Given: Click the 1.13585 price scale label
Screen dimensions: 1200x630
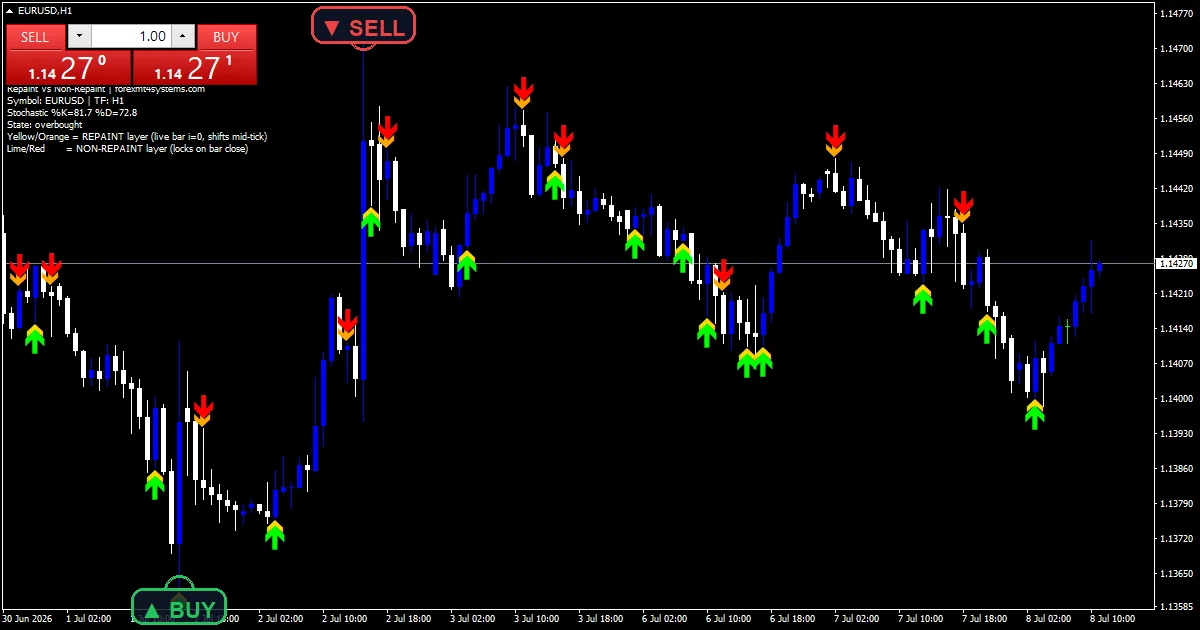Looking at the screenshot, I should point(1177,606).
